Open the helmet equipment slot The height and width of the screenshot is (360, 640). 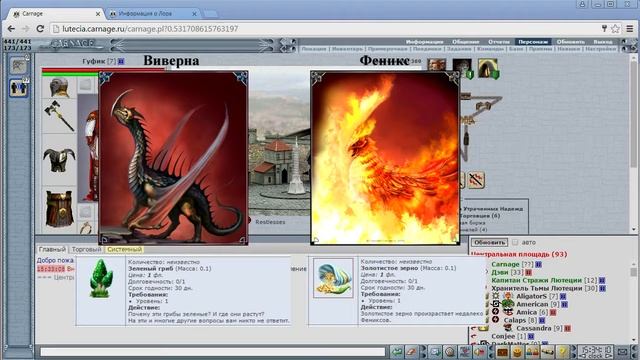coord(59,87)
